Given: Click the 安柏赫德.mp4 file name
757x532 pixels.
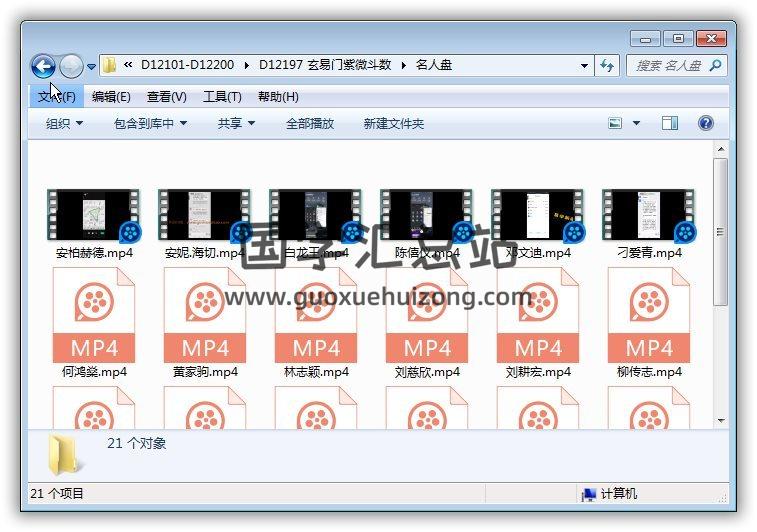Looking at the screenshot, I should (94, 252).
